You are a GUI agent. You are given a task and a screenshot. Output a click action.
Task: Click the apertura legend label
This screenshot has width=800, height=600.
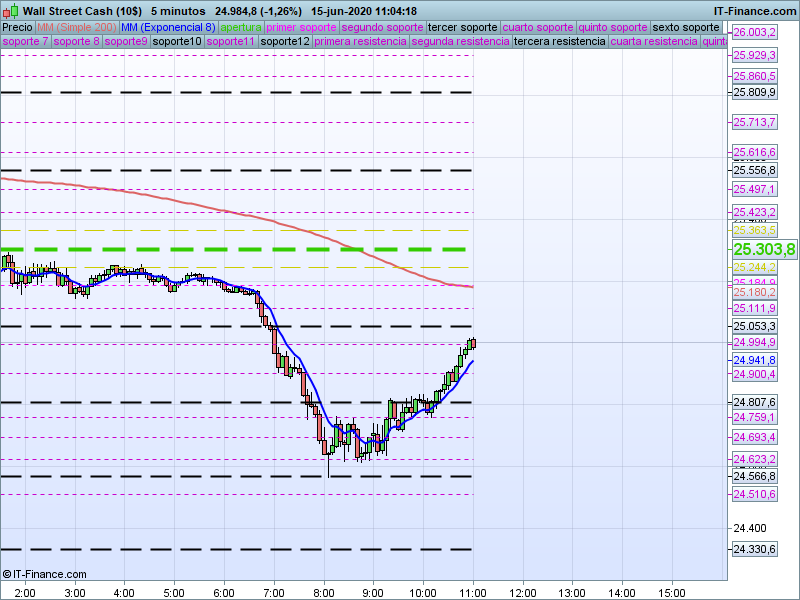(x=241, y=28)
